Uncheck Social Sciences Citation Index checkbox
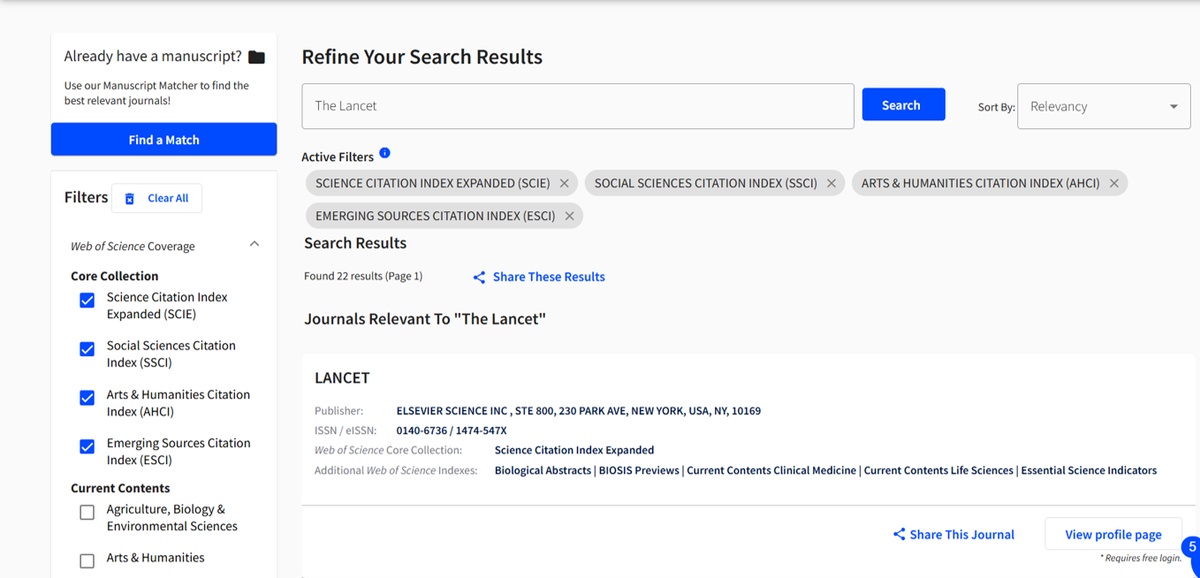The image size is (1200, 578). (87, 349)
